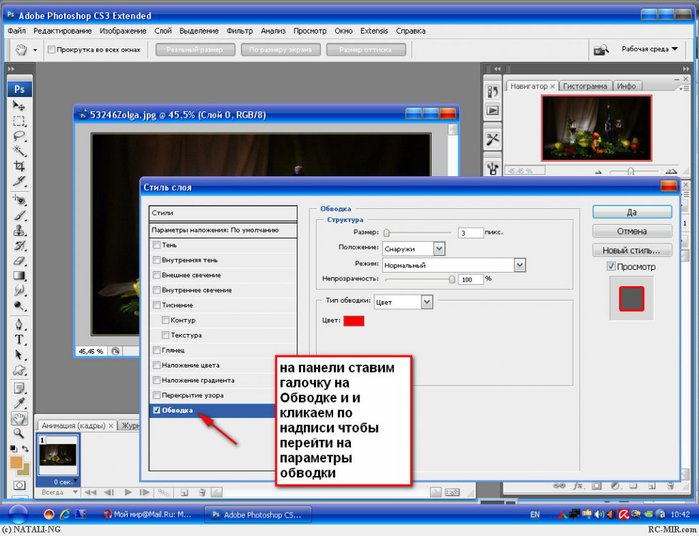Image resolution: width=699 pixels, height=536 pixels.
Task: Open frame delay 0 сек. dropdown
Action: pos(66,482)
